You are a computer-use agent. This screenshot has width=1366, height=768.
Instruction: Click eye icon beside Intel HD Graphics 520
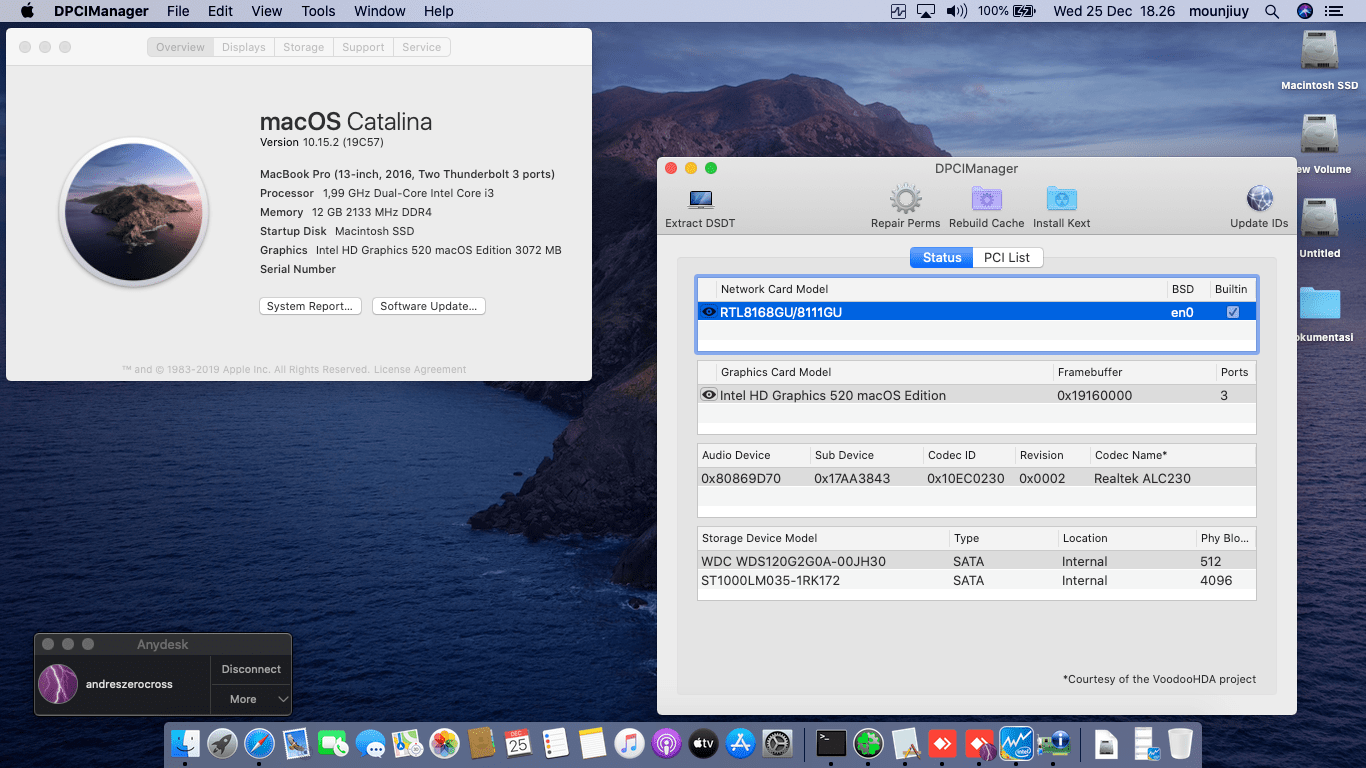coord(709,395)
